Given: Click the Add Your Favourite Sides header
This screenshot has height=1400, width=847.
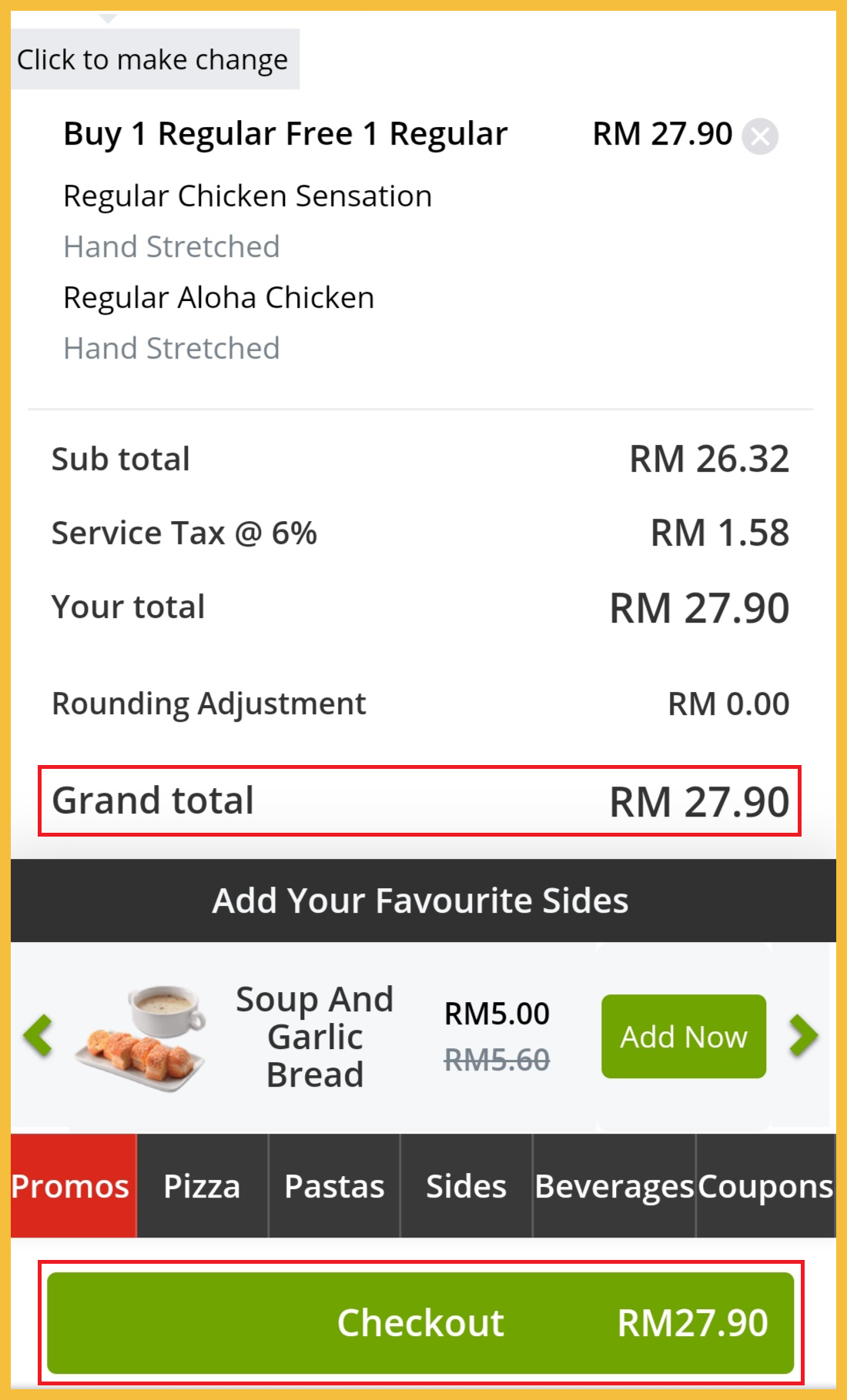Looking at the screenshot, I should pos(420,900).
